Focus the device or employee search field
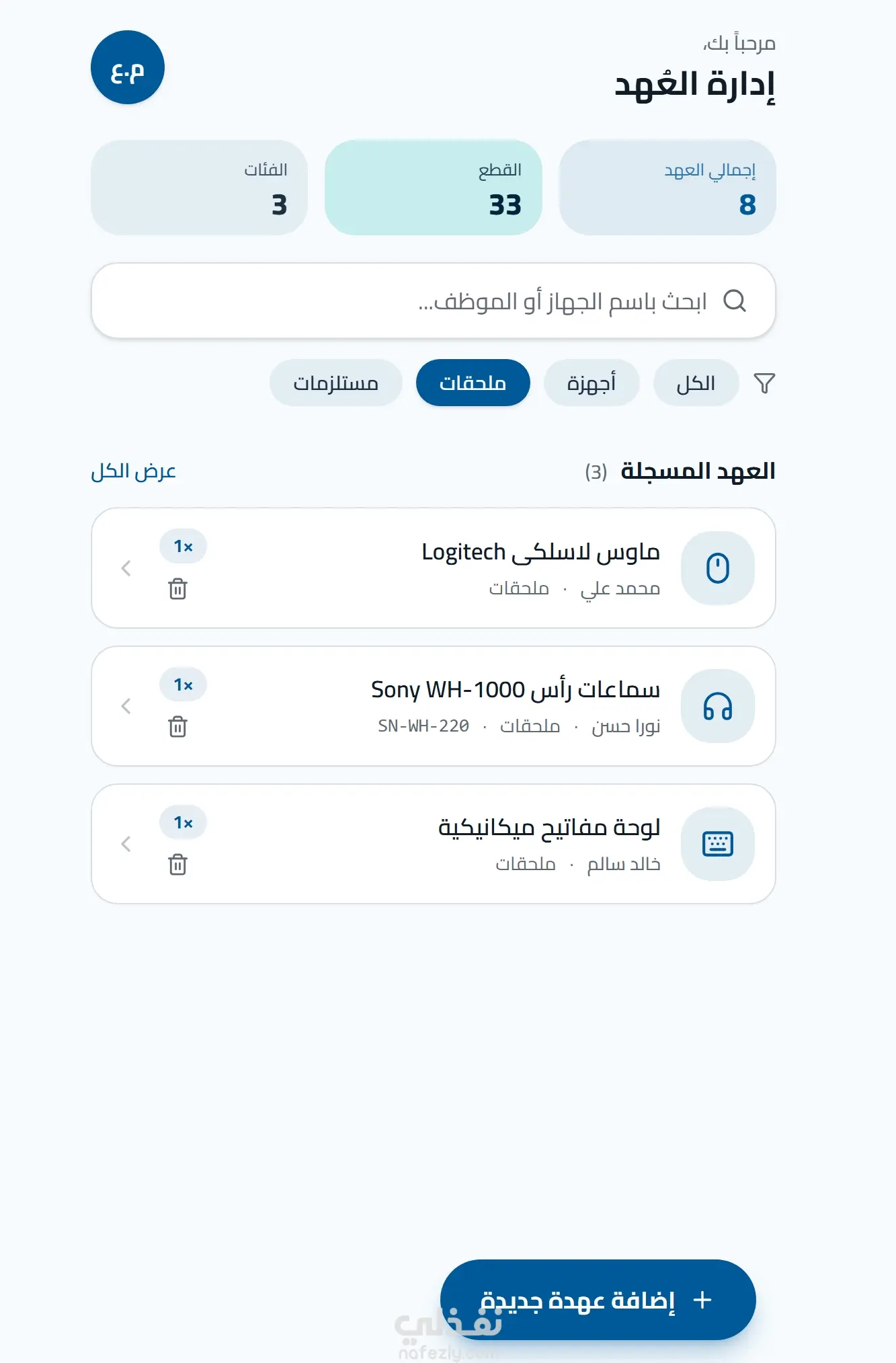 point(434,301)
